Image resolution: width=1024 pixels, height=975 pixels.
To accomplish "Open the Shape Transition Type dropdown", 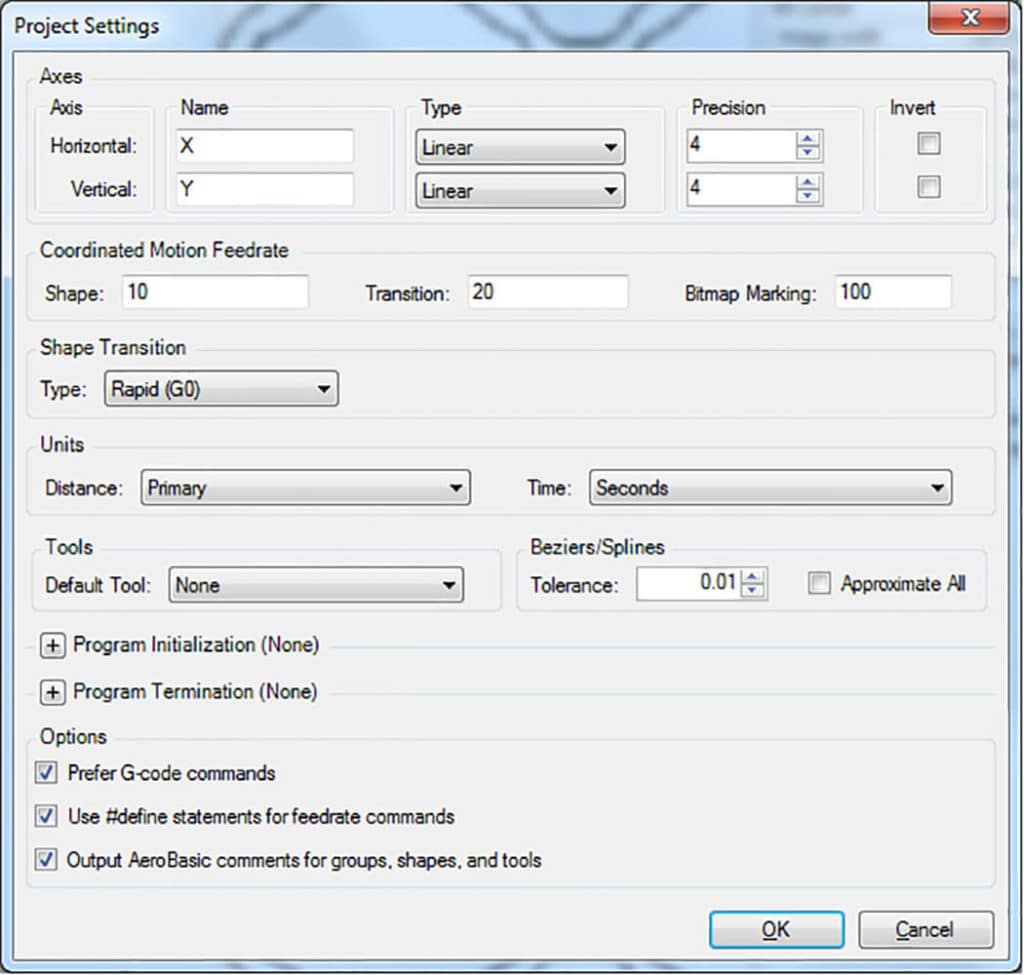I will [x=325, y=389].
